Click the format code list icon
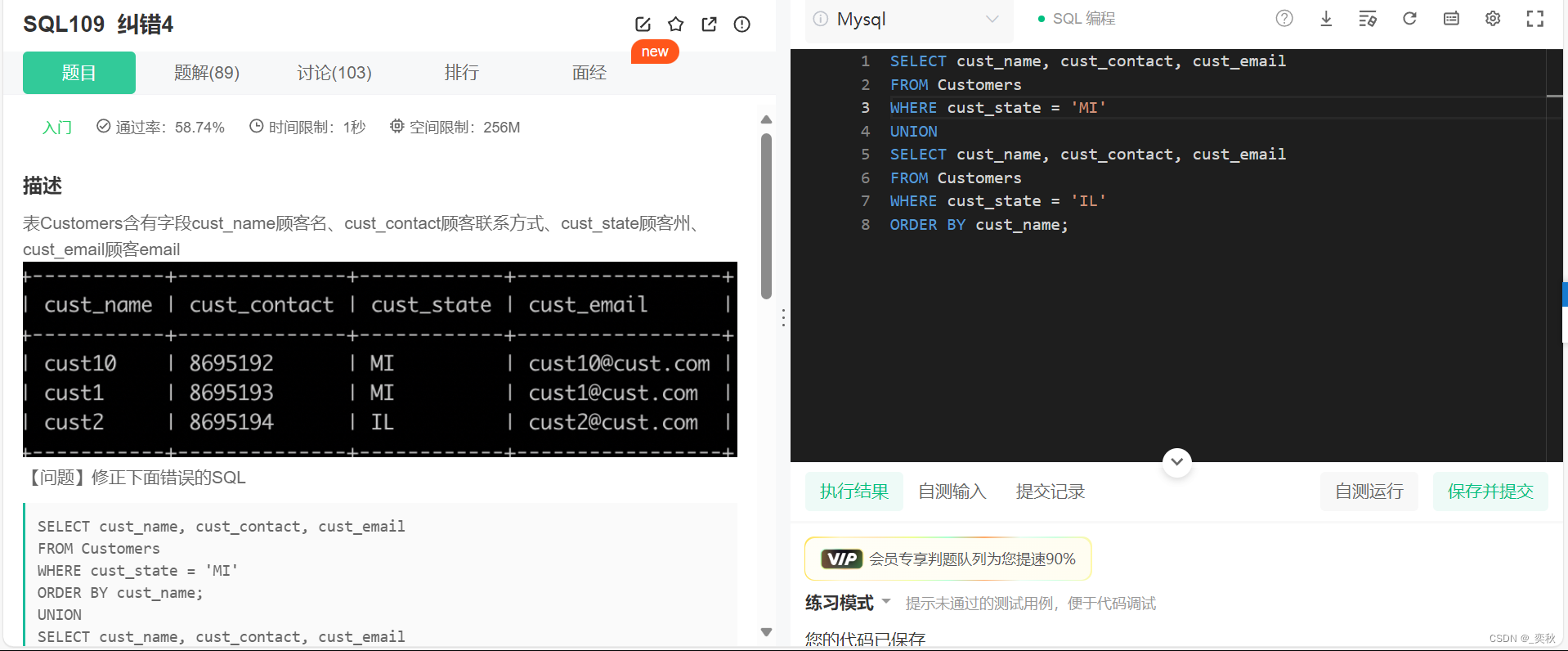The width and height of the screenshot is (1568, 651). coord(1368,18)
